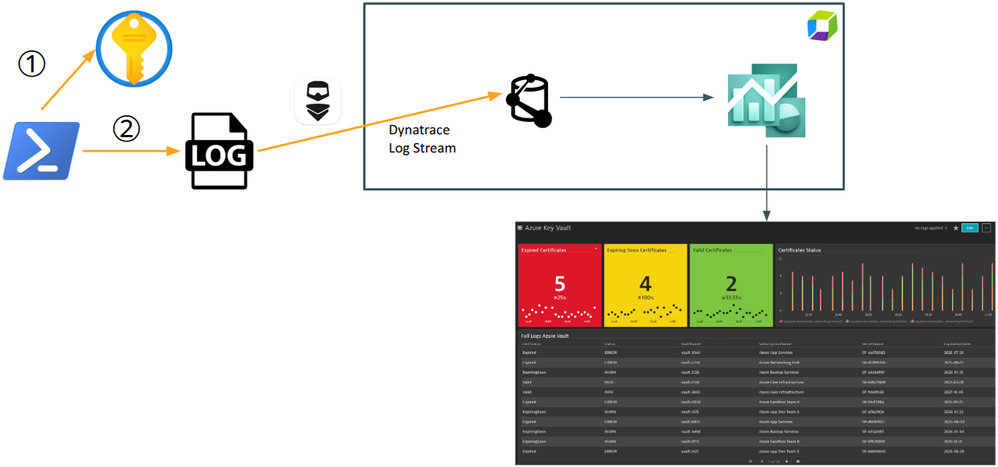Select the yellow Expiring Soon Certificates tile
998x467 pixels.
[x=645, y=286]
